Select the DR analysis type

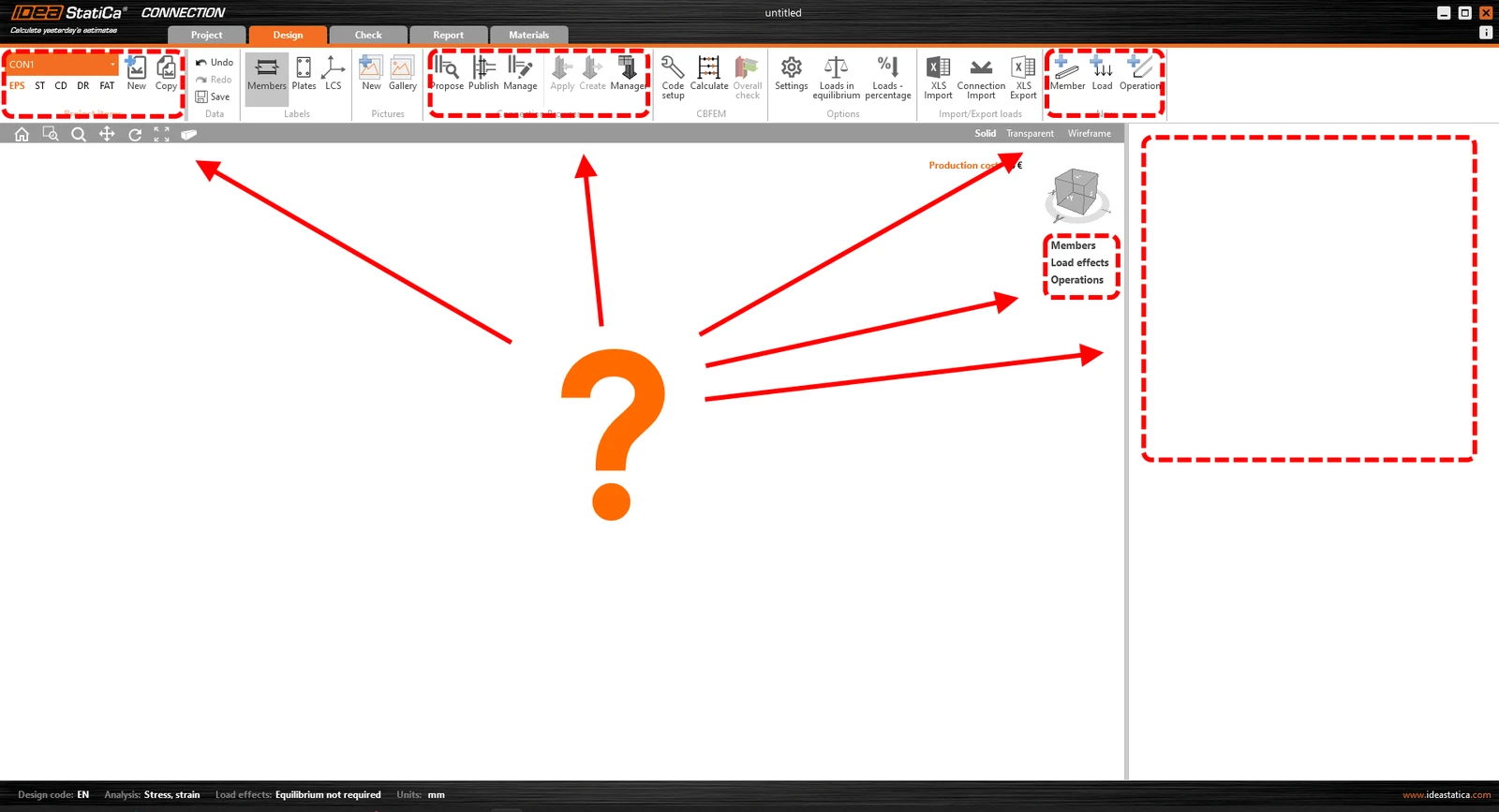point(83,85)
